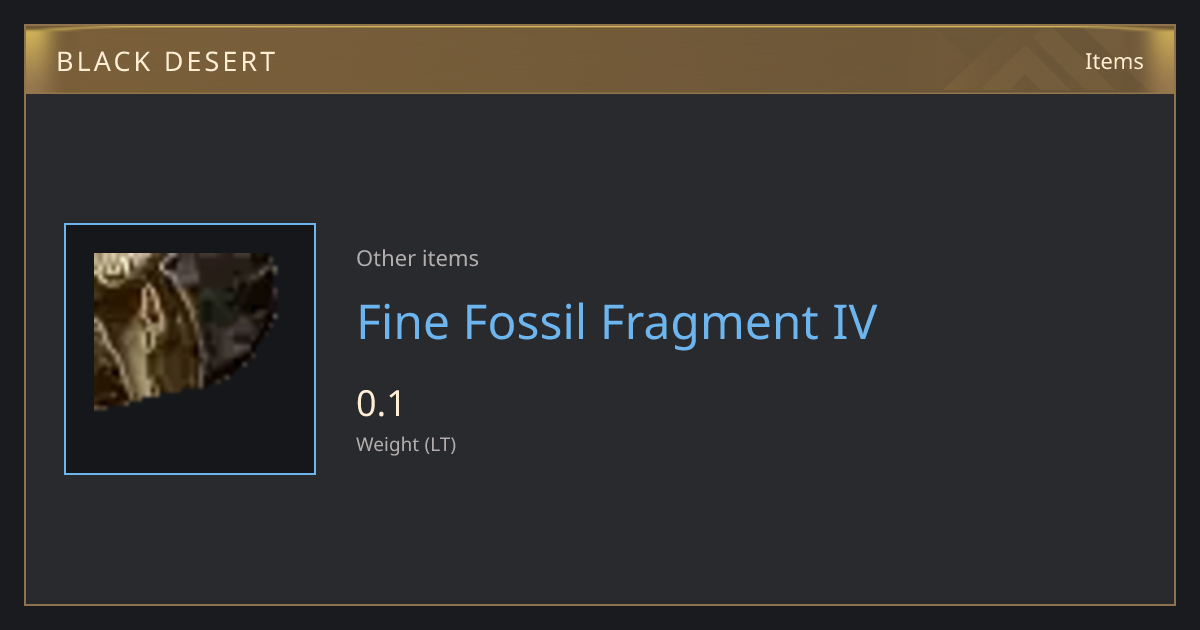The width and height of the screenshot is (1200, 630).
Task: Open the Other items category
Action: click(417, 258)
